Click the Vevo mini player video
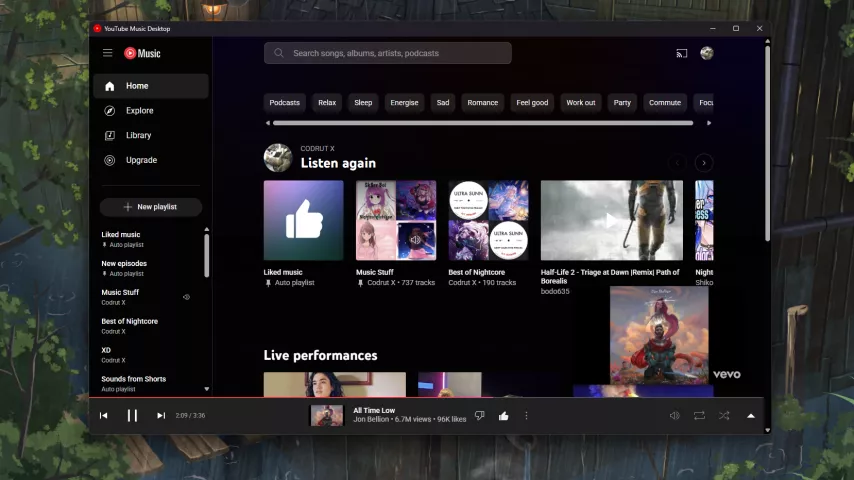The width and height of the screenshot is (854, 480). tap(659, 335)
